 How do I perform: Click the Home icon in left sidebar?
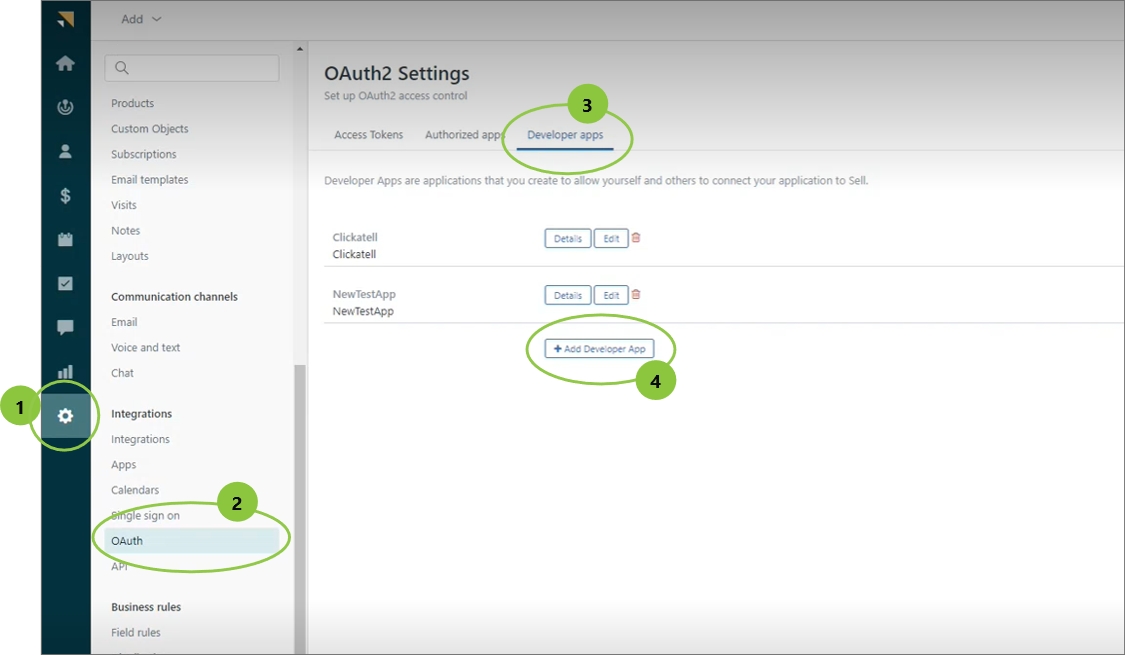[x=65, y=64]
